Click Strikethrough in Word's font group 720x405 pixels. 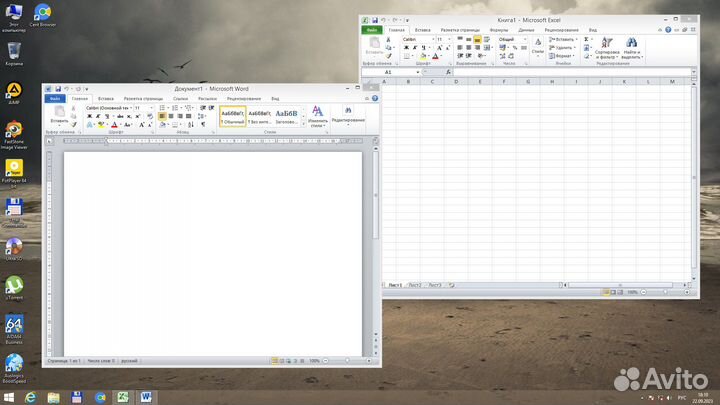tap(120, 116)
